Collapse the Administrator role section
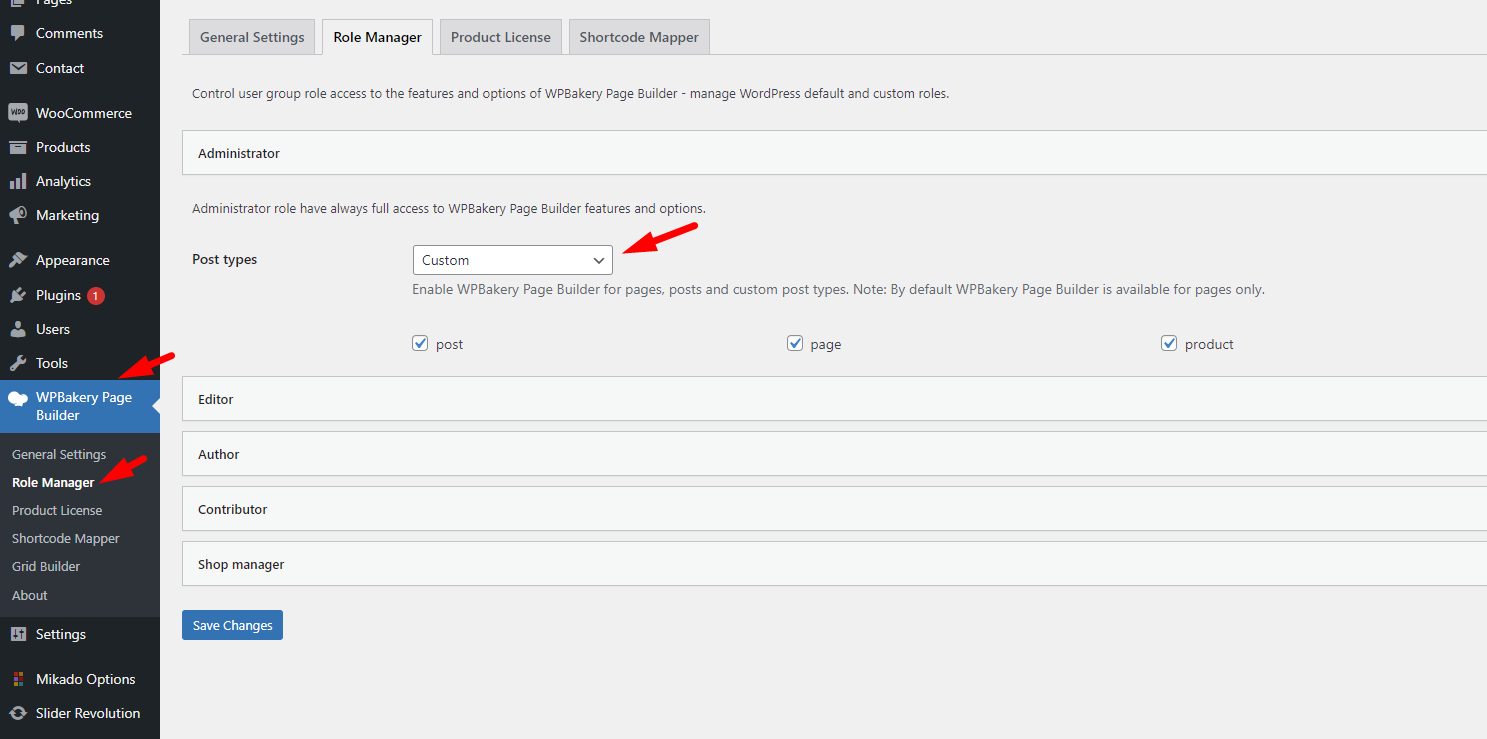Image resolution: width=1487 pixels, height=739 pixels. click(x=834, y=153)
